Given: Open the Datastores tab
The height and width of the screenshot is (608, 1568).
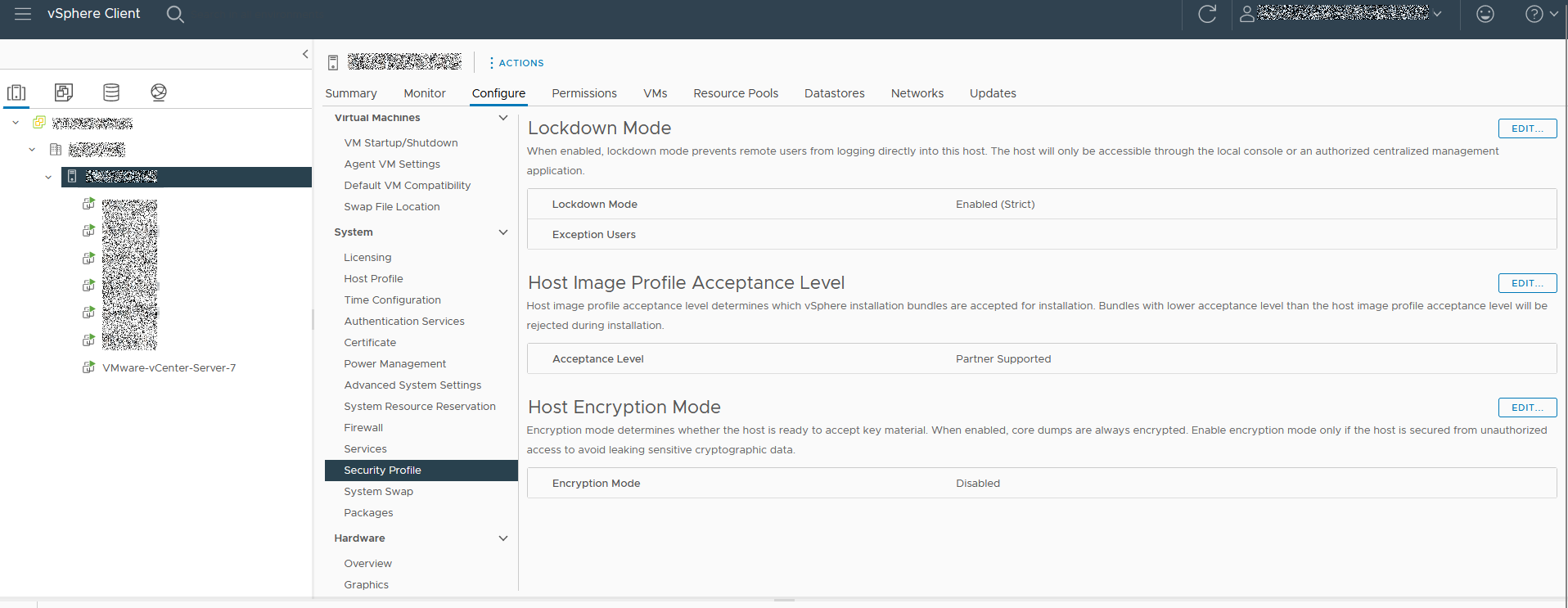Looking at the screenshot, I should [834, 93].
